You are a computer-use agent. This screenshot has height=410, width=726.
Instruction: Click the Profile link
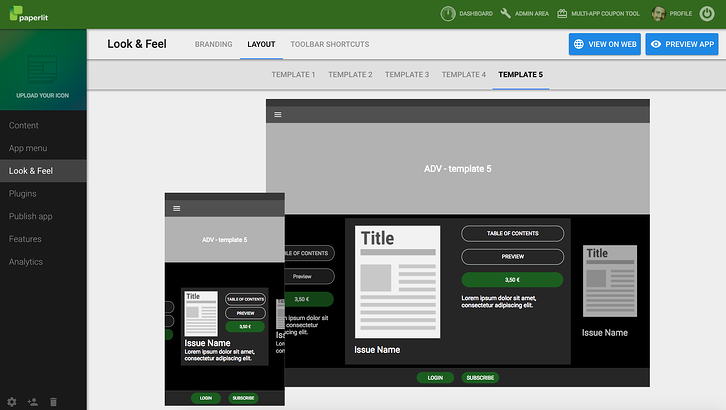(681, 14)
